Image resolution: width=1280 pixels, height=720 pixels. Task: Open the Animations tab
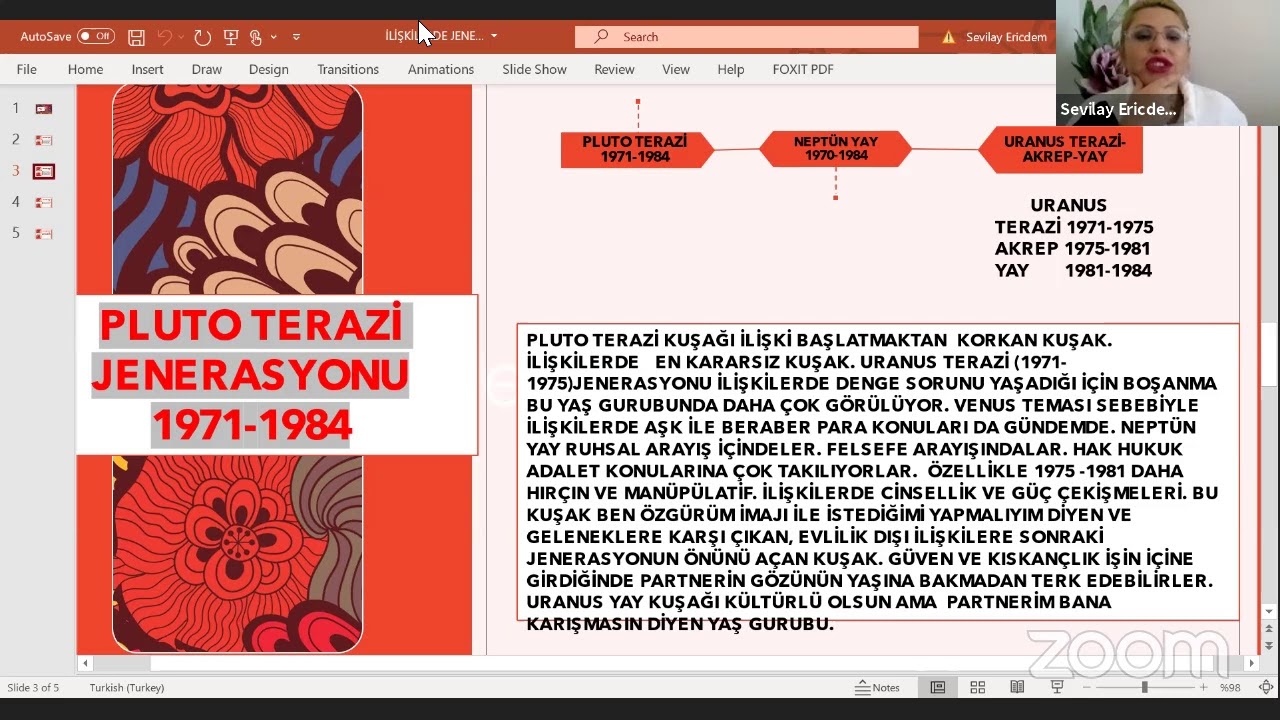click(x=441, y=69)
